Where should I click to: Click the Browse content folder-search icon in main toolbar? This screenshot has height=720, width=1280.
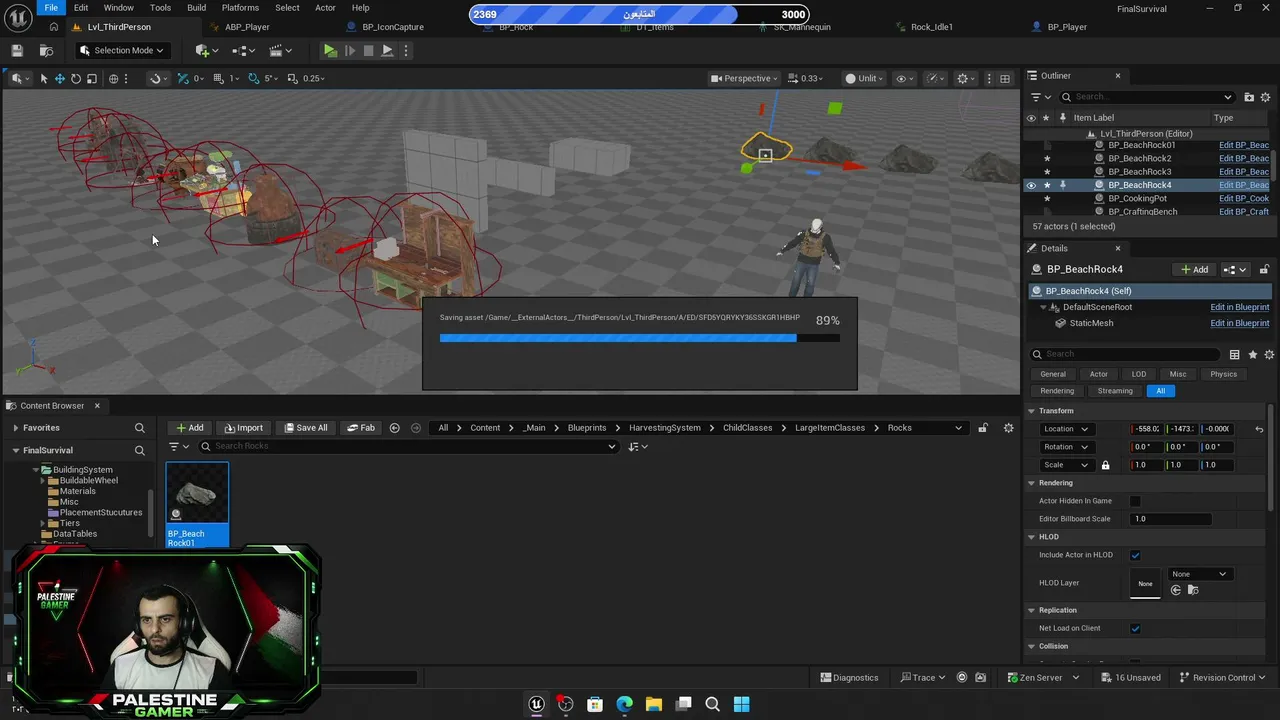pyautogui.click(x=46, y=50)
